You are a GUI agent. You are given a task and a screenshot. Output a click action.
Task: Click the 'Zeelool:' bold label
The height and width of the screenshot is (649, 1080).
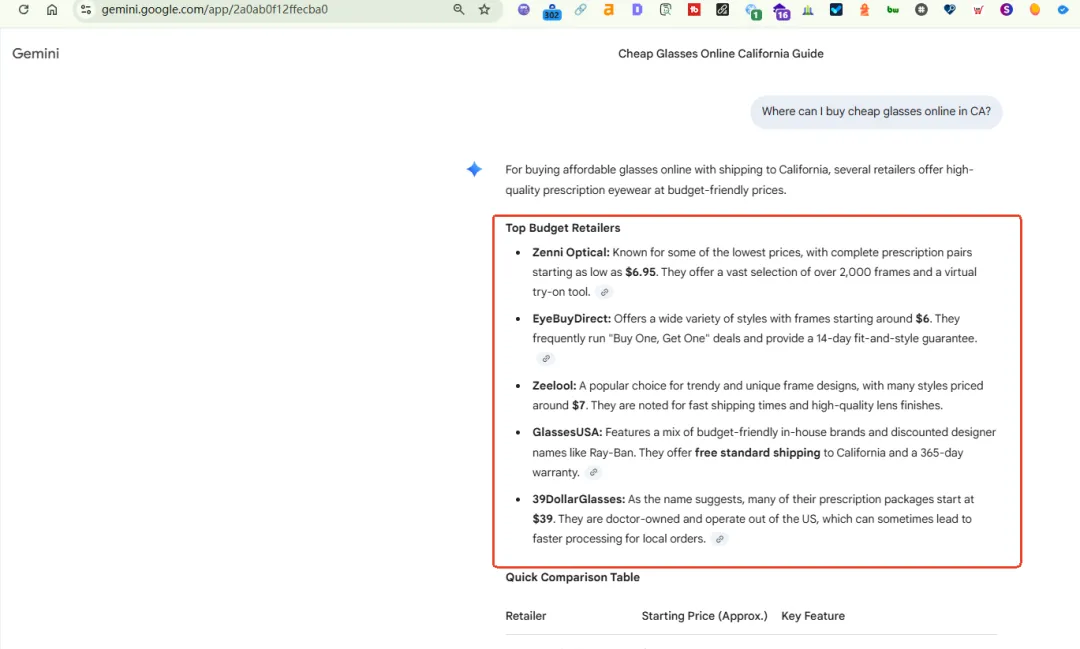click(x=554, y=386)
